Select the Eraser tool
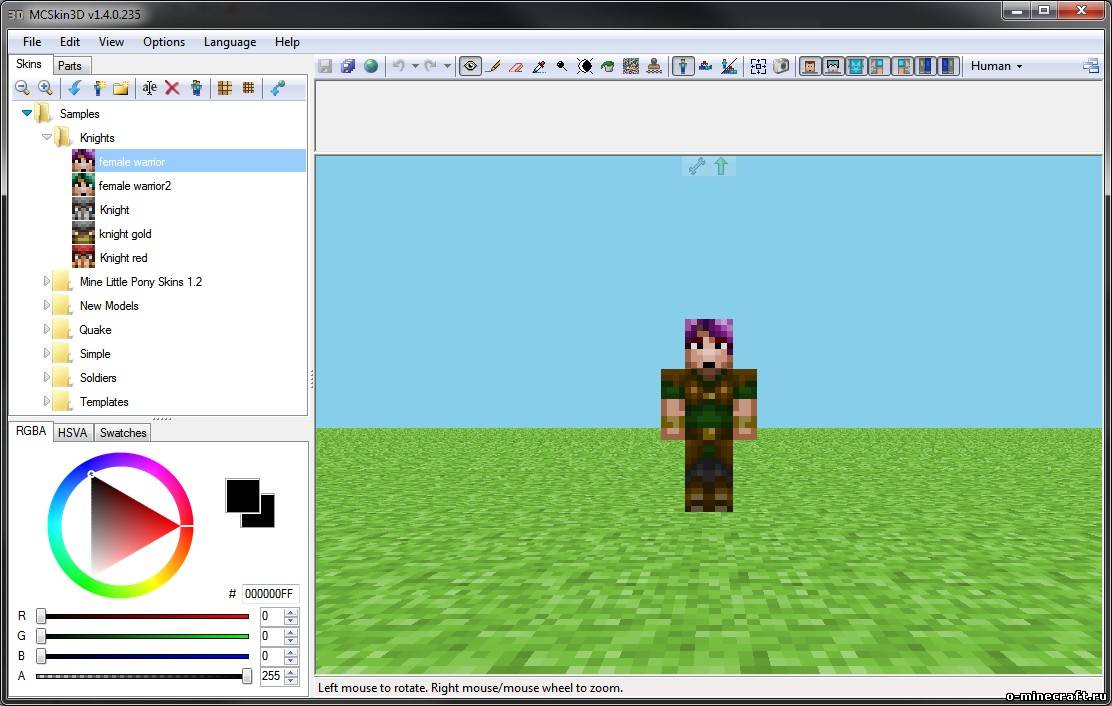 pyautogui.click(x=515, y=66)
